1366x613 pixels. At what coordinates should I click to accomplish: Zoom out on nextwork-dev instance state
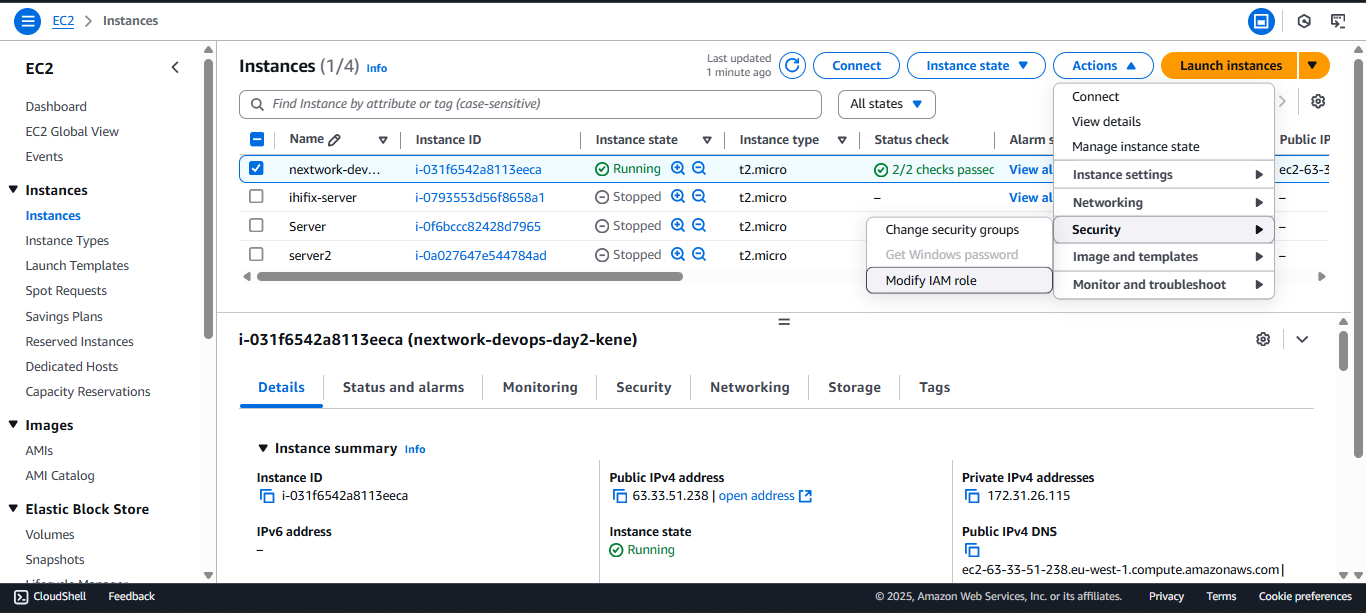pyautogui.click(x=699, y=169)
